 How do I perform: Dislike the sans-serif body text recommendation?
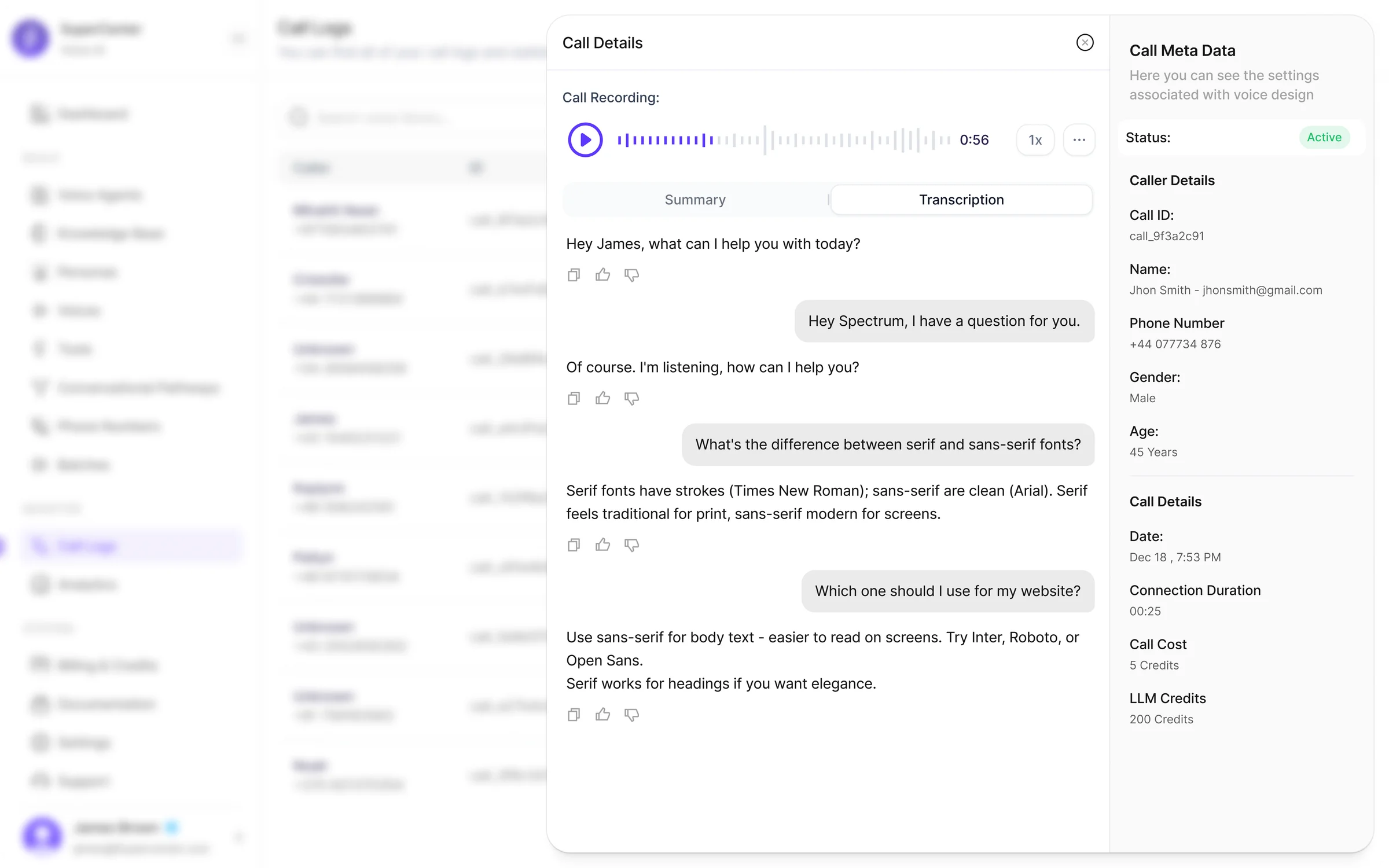point(631,715)
